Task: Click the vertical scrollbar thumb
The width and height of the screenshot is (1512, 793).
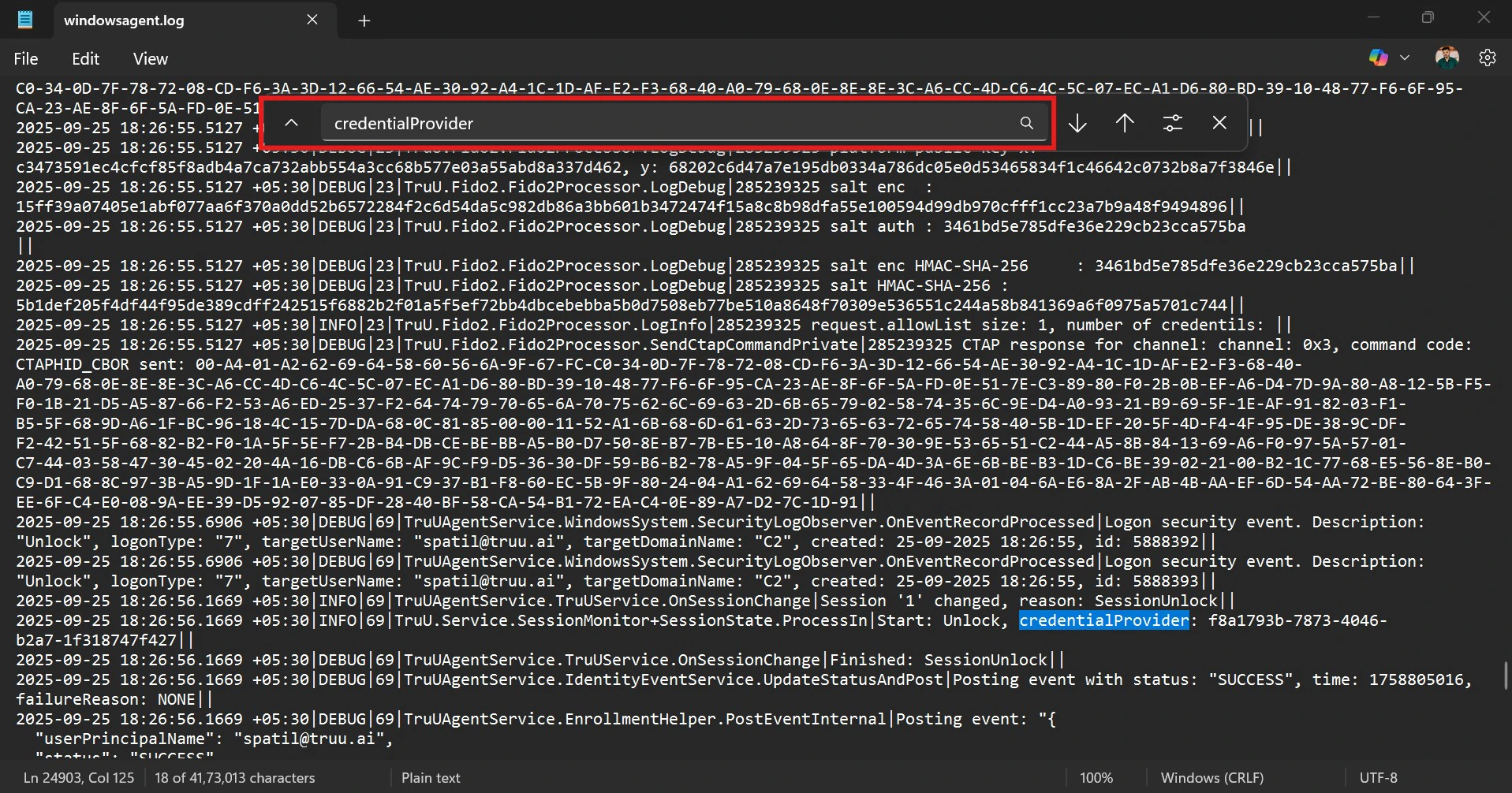Action: click(x=1506, y=676)
